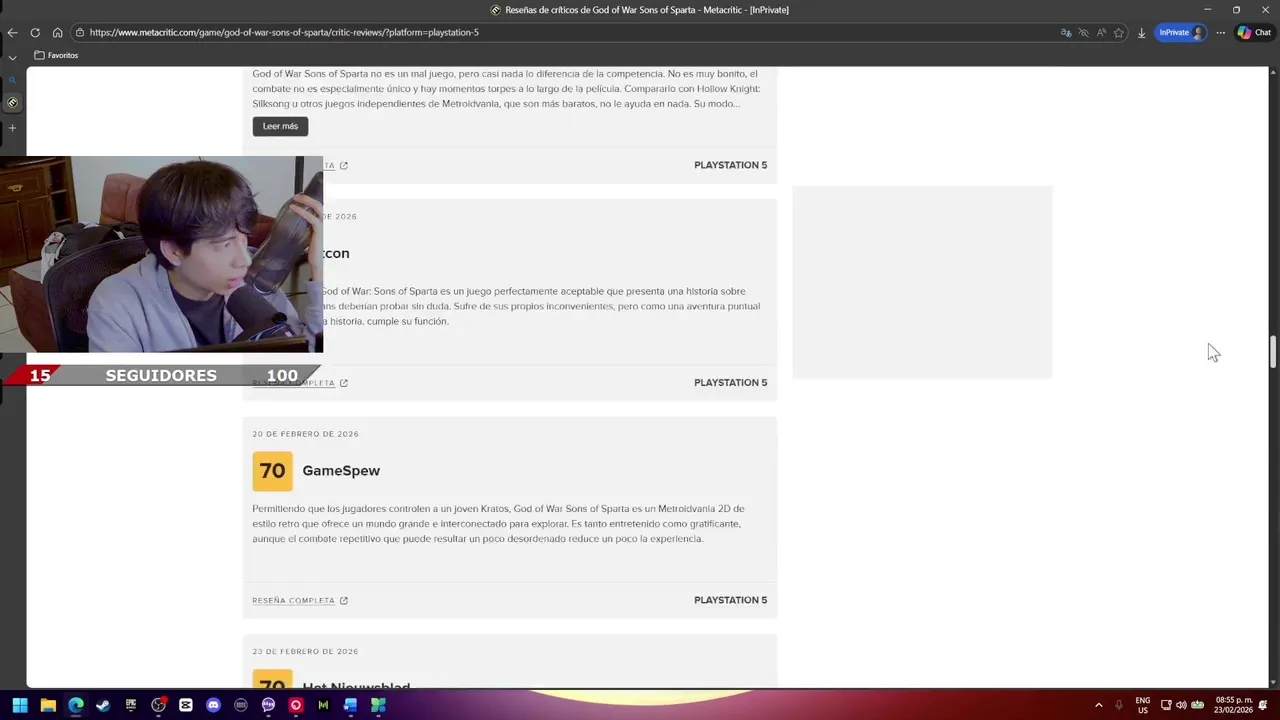Go back with browser back arrow
Image resolution: width=1280 pixels, height=720 pixels.
pyautogui.click(x=12, y=32)
